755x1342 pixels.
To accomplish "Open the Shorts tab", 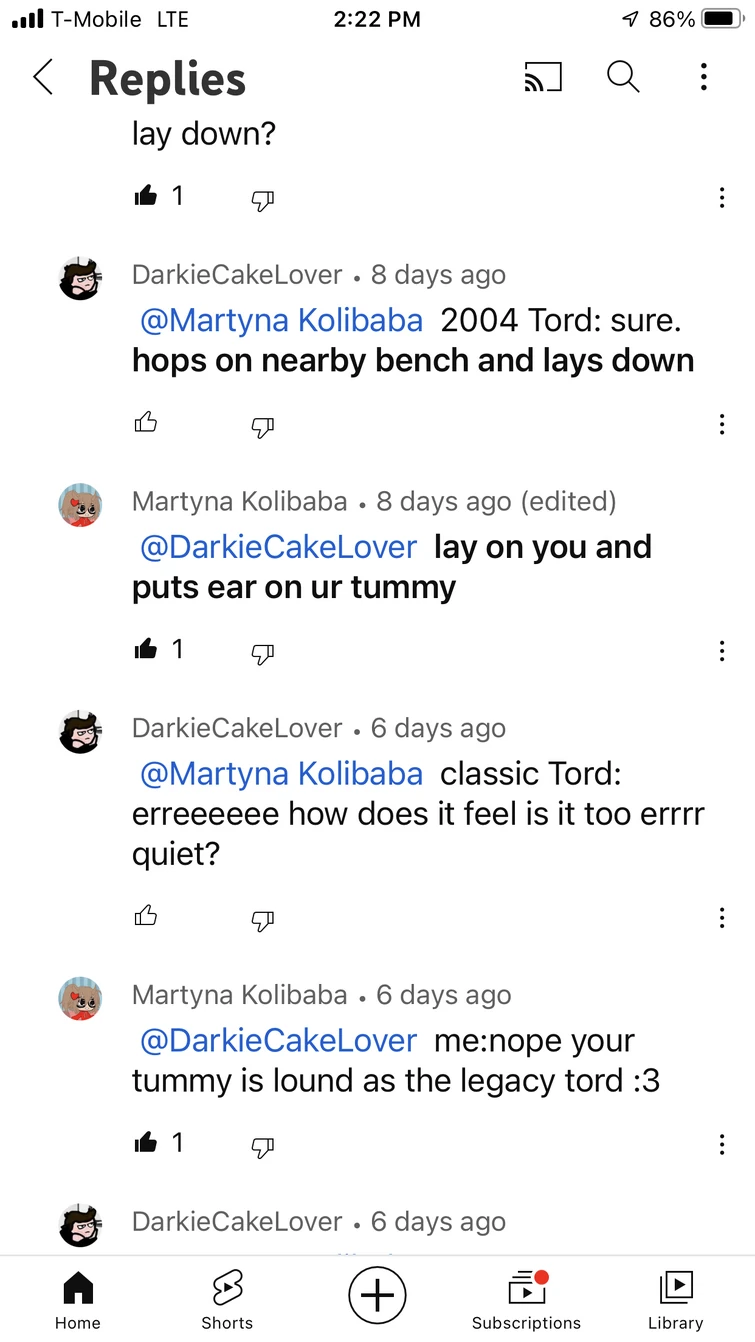I will 227,1300.
